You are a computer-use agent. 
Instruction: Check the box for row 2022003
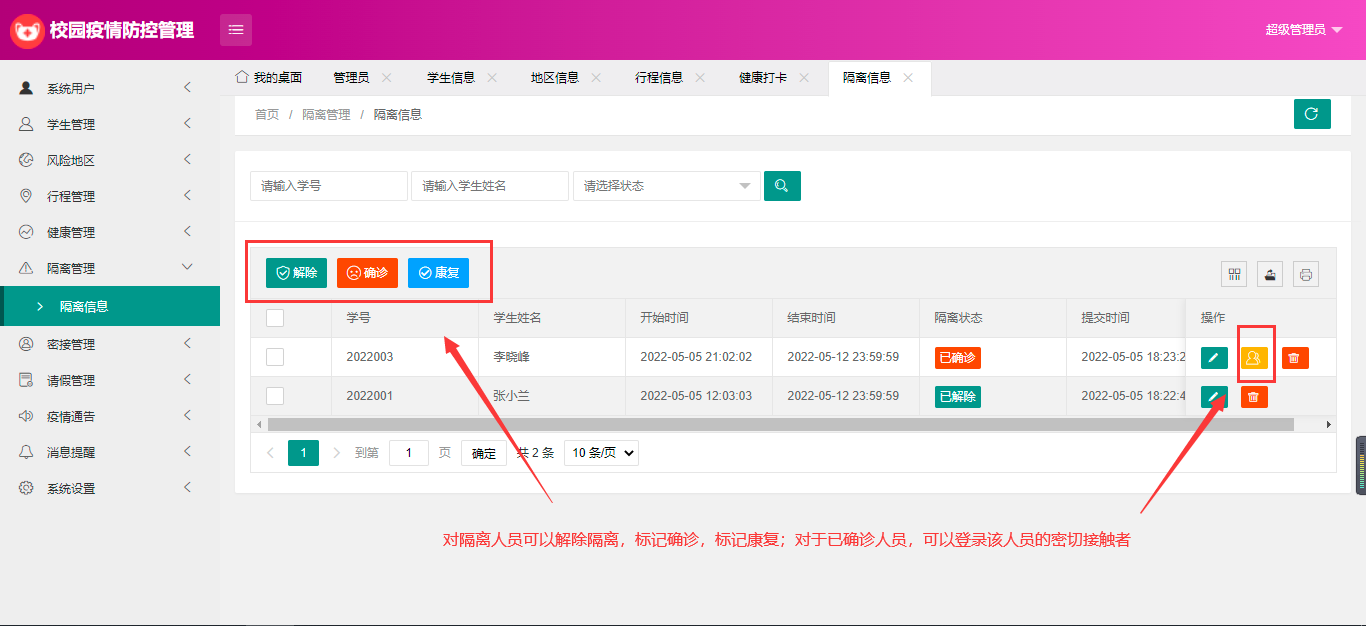click(275, 357)
